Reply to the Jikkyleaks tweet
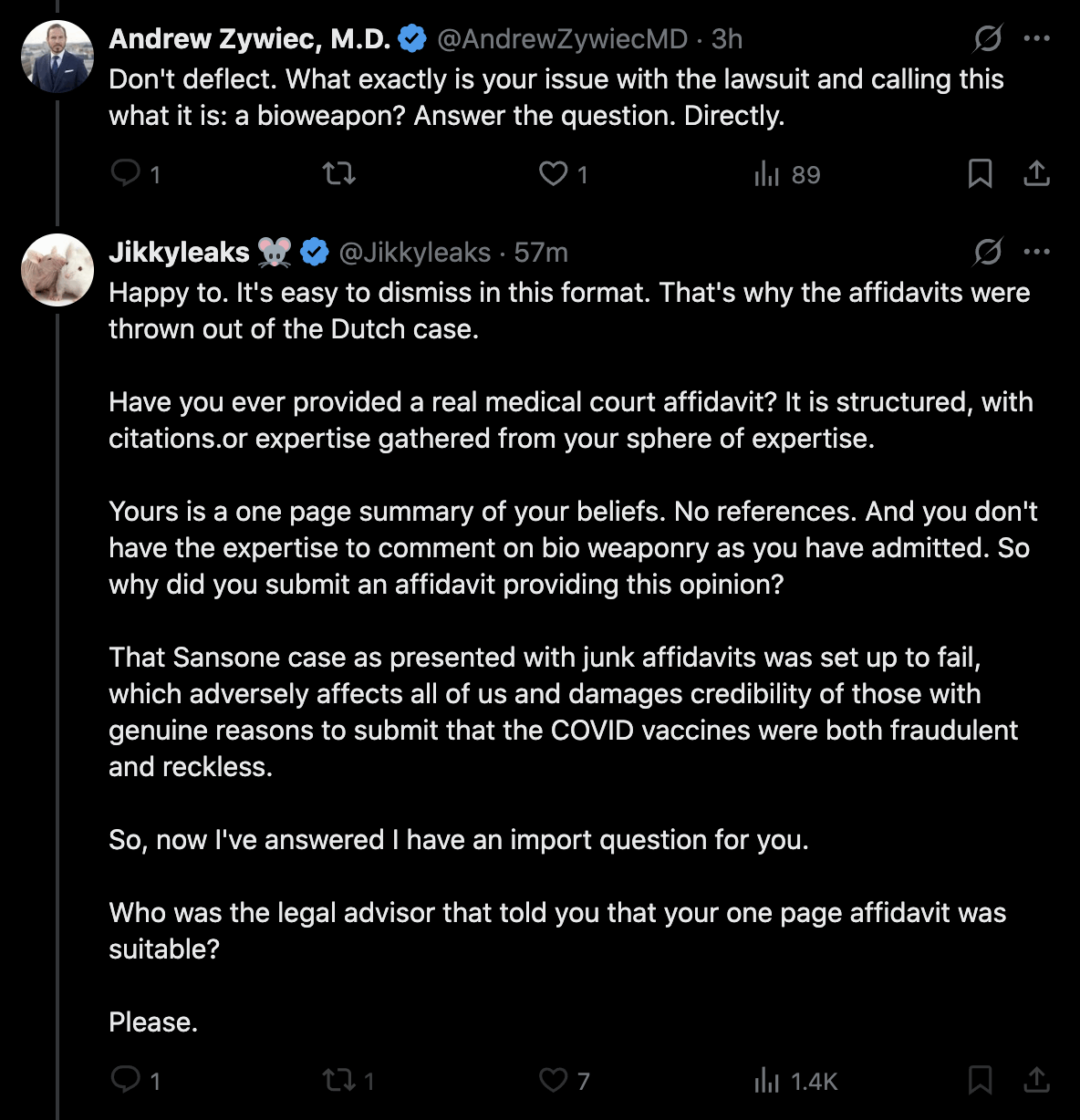 click(x=125, y=1080)
